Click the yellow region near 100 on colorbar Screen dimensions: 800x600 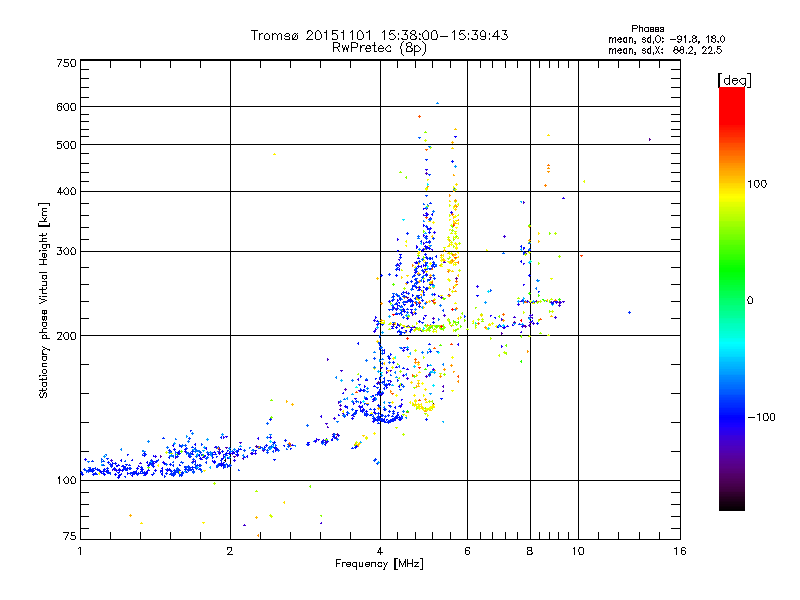732,194
